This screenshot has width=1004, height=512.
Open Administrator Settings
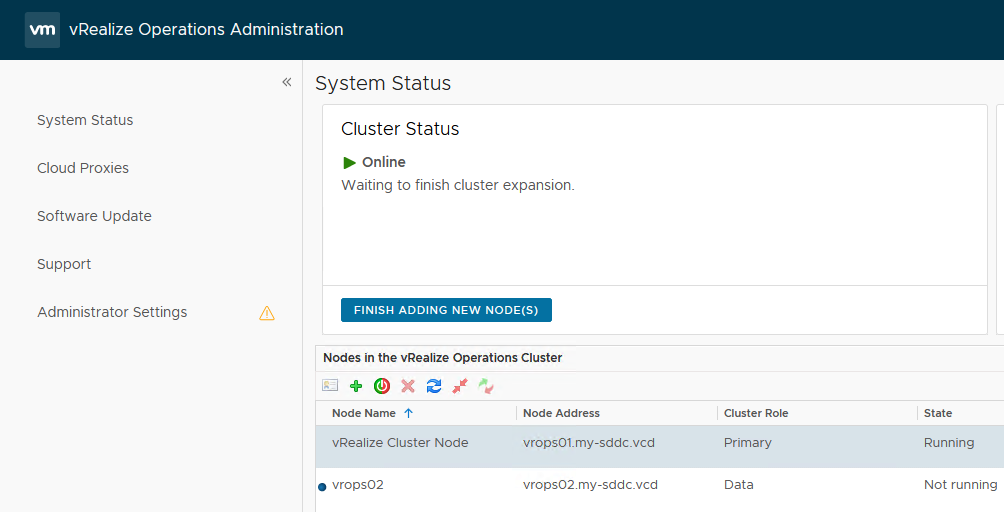click(112, 312)
